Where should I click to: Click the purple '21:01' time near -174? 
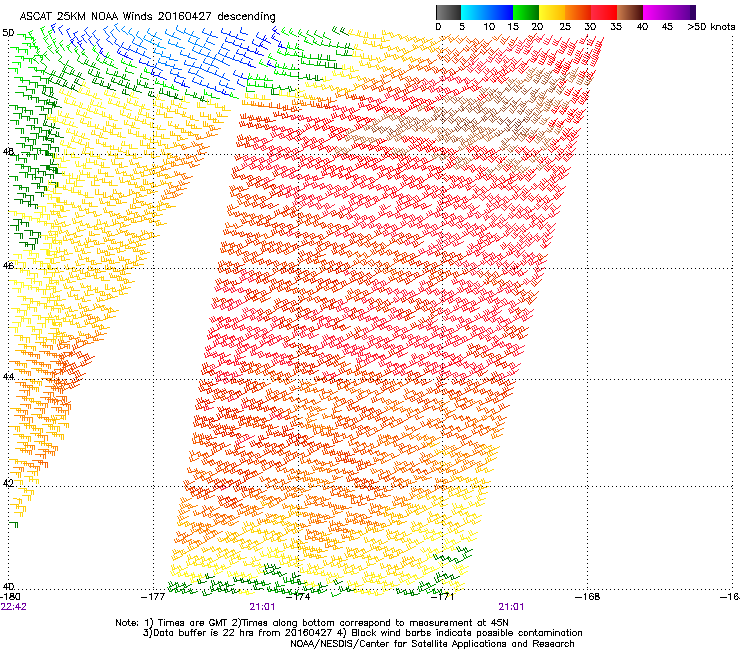coord(262,607)
